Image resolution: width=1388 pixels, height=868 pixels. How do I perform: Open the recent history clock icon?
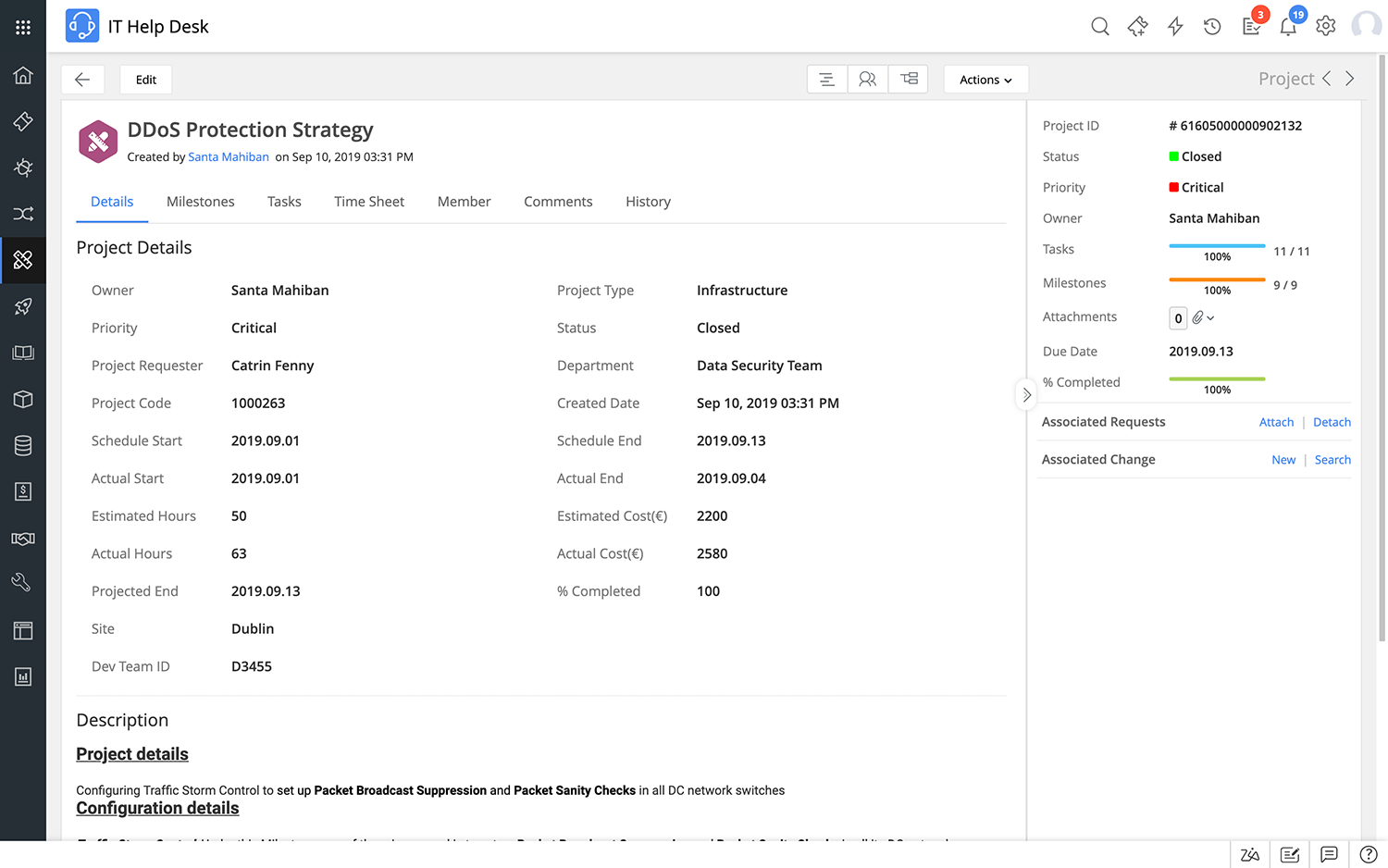pos(1212,26)
